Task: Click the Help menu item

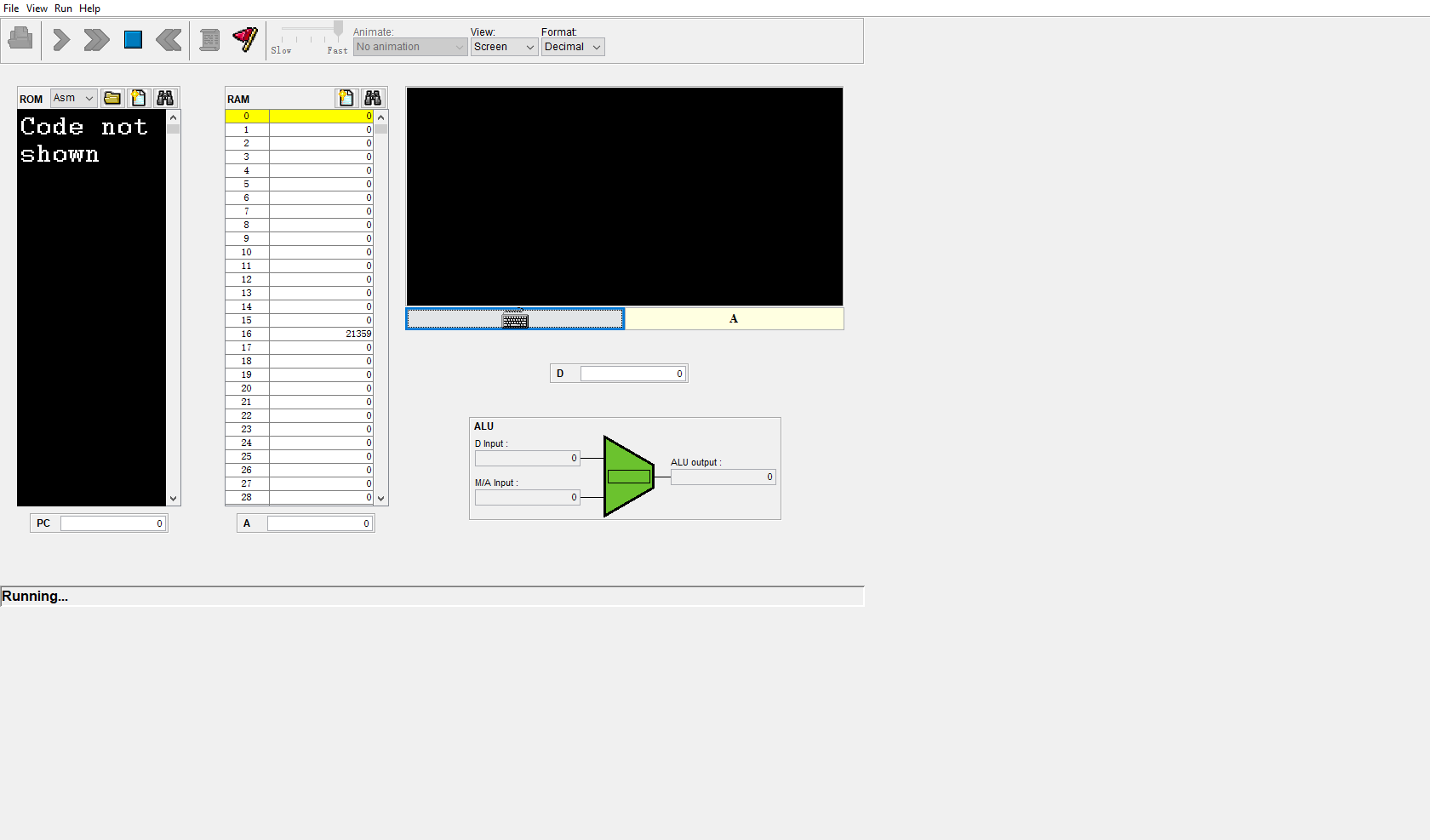Action: 89,9
